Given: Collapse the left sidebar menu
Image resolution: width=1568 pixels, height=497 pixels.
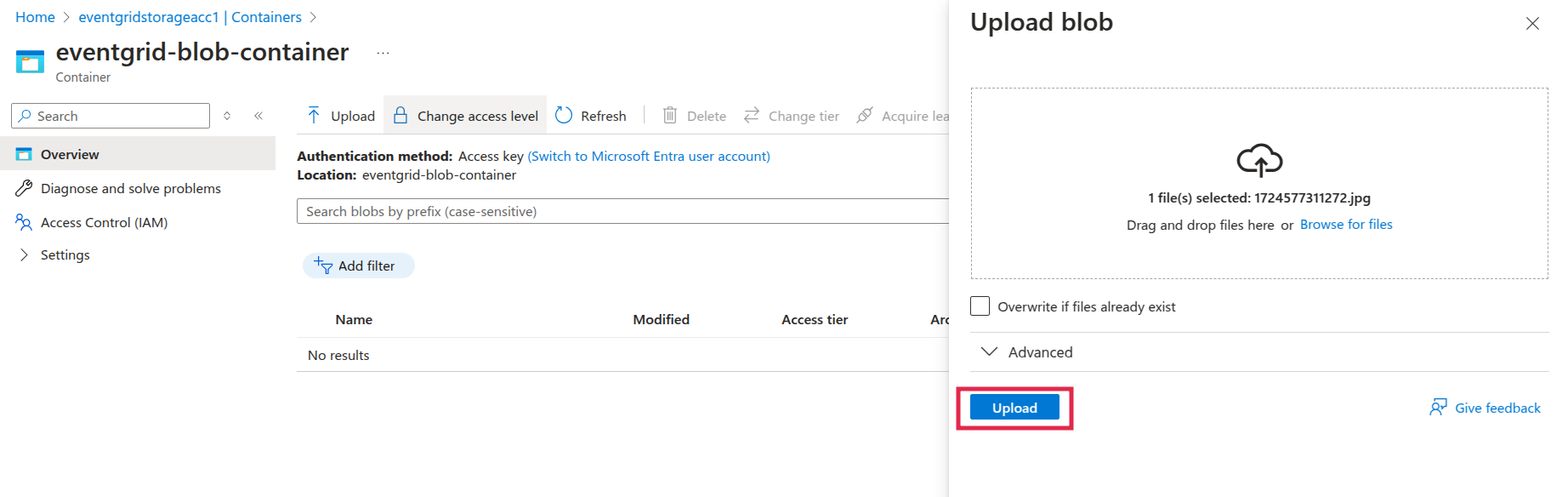Looking at the screenshot, I should [x=258, y=116].
